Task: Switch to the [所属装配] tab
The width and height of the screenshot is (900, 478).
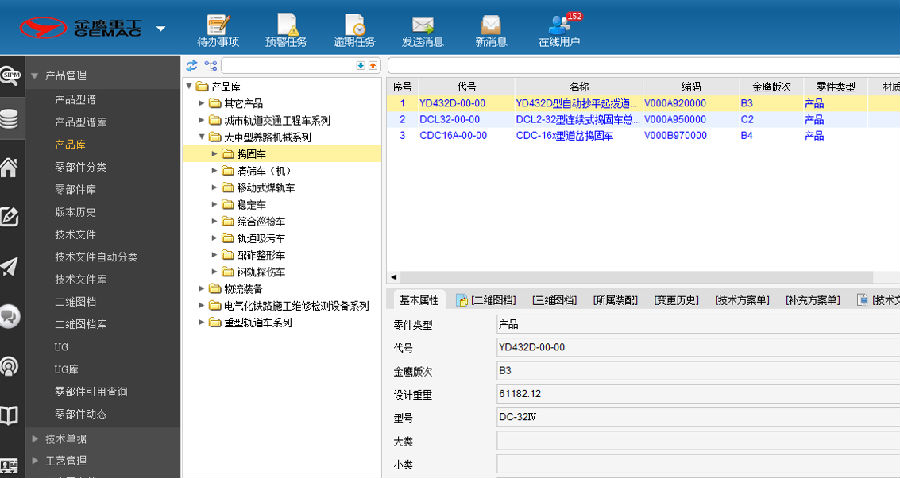Action: 615,300
